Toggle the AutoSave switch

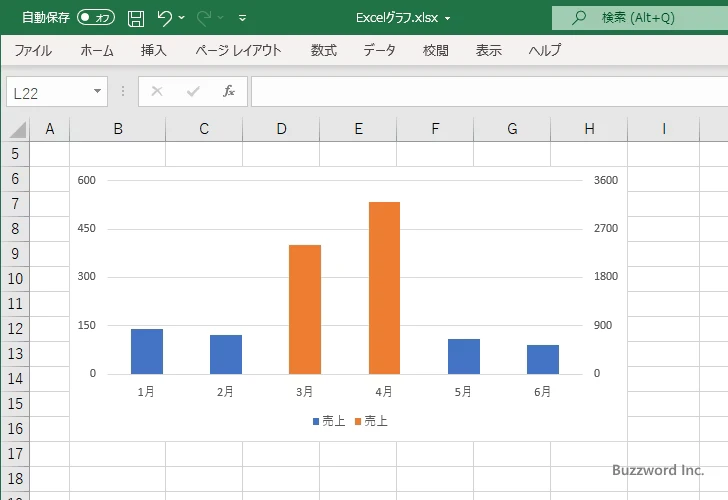[96, 18]
